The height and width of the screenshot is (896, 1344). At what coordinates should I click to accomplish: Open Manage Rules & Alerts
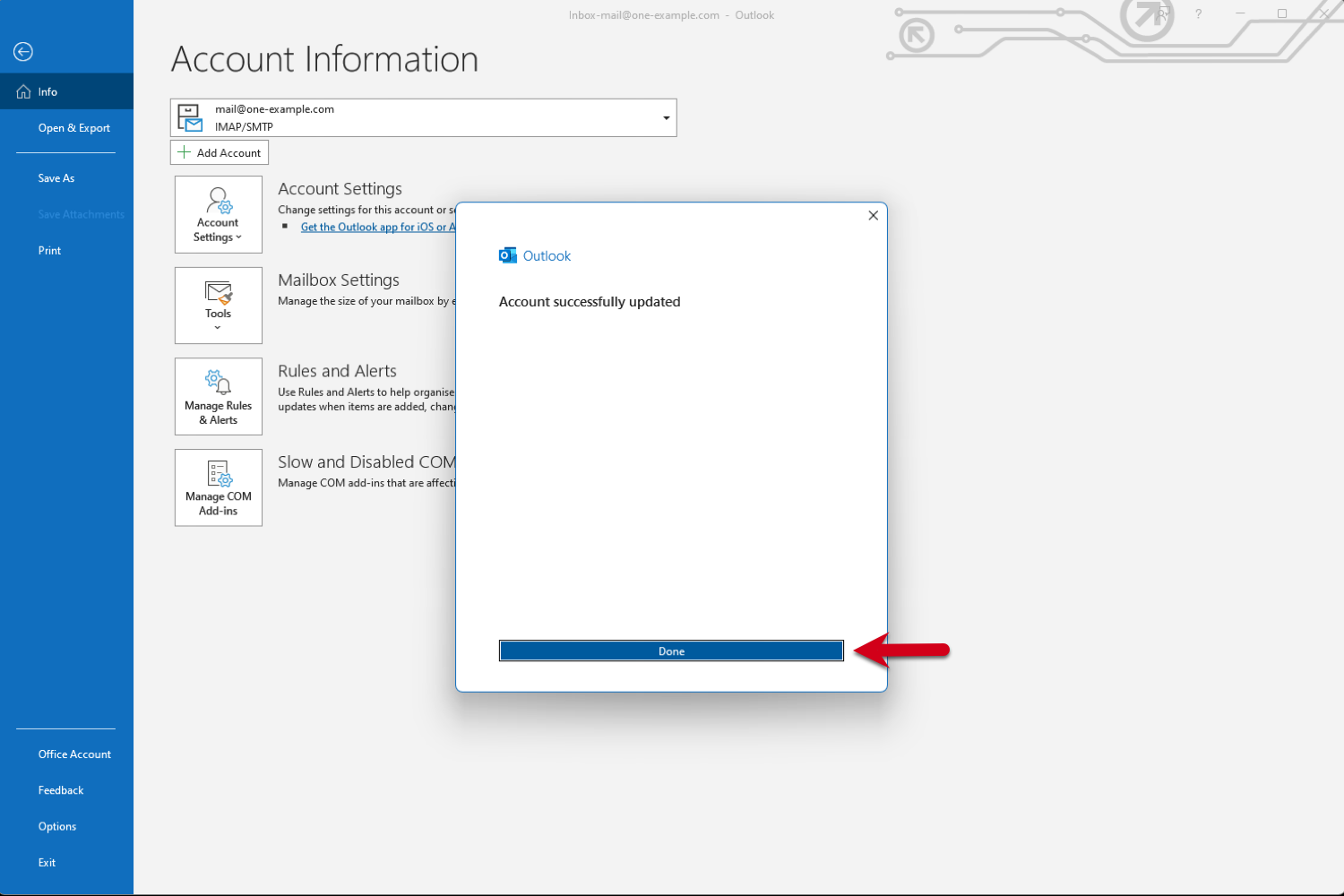(218, 381)
